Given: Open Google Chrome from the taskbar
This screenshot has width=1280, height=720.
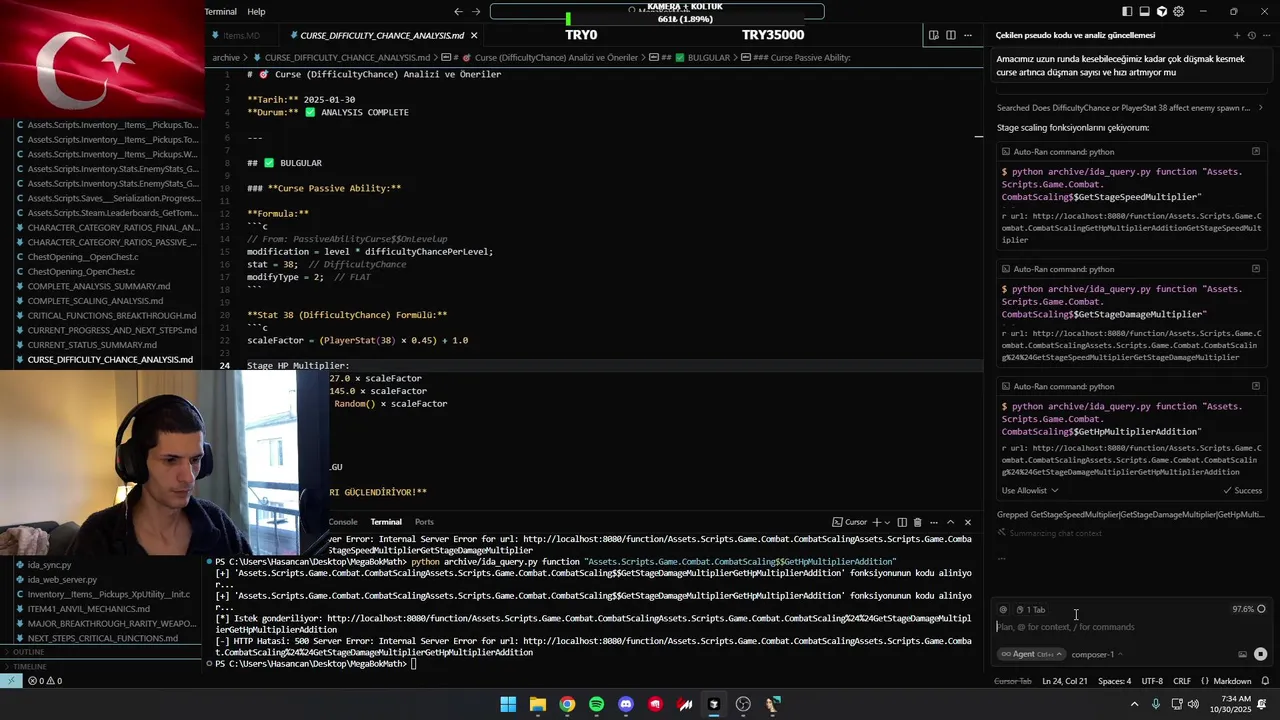Looking at the screenshot, I should (567, 704).
